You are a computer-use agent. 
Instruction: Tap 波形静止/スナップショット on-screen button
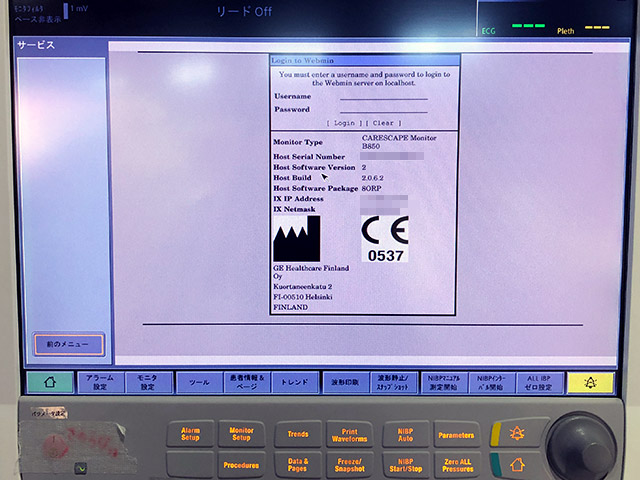point(393,382)
